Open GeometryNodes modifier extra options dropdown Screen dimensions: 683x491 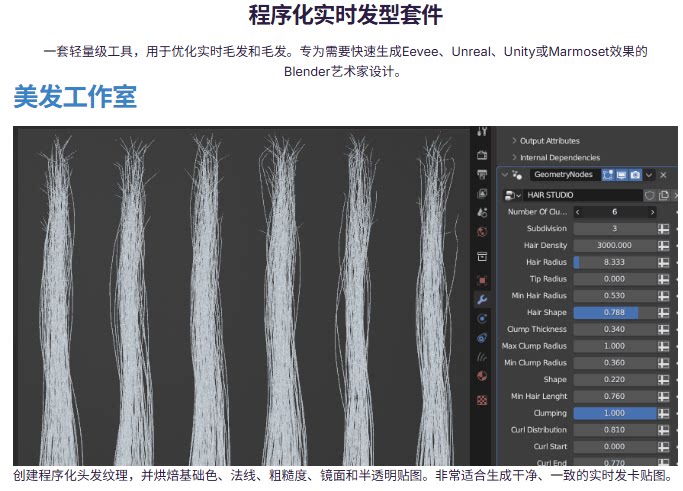pos(649,175)
